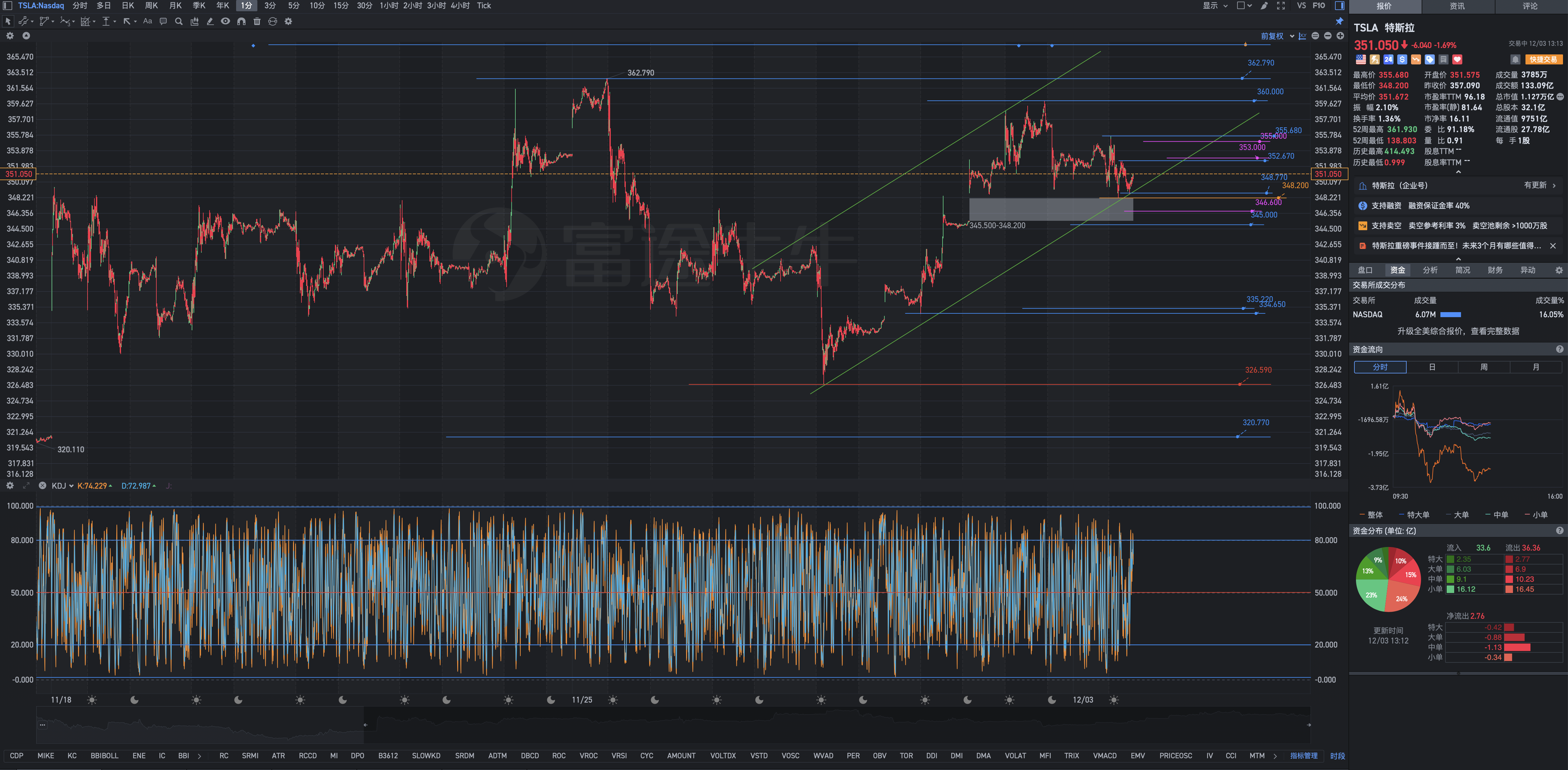Delete drawings with the trash icon
Screen dimensions: 1568x770
(x=257, y=21)
